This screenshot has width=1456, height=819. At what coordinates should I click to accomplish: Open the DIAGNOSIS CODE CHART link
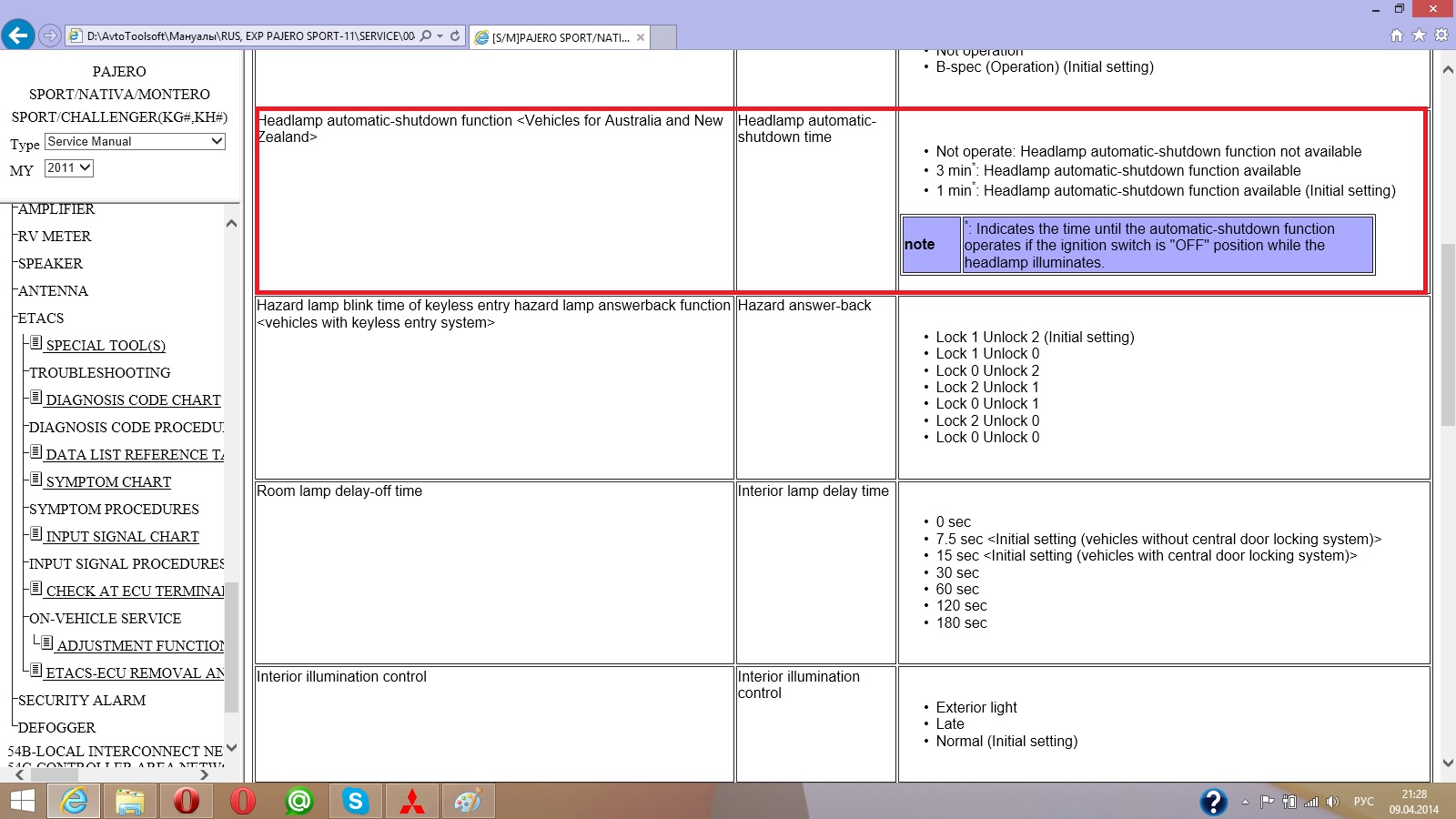coord(133,400)
